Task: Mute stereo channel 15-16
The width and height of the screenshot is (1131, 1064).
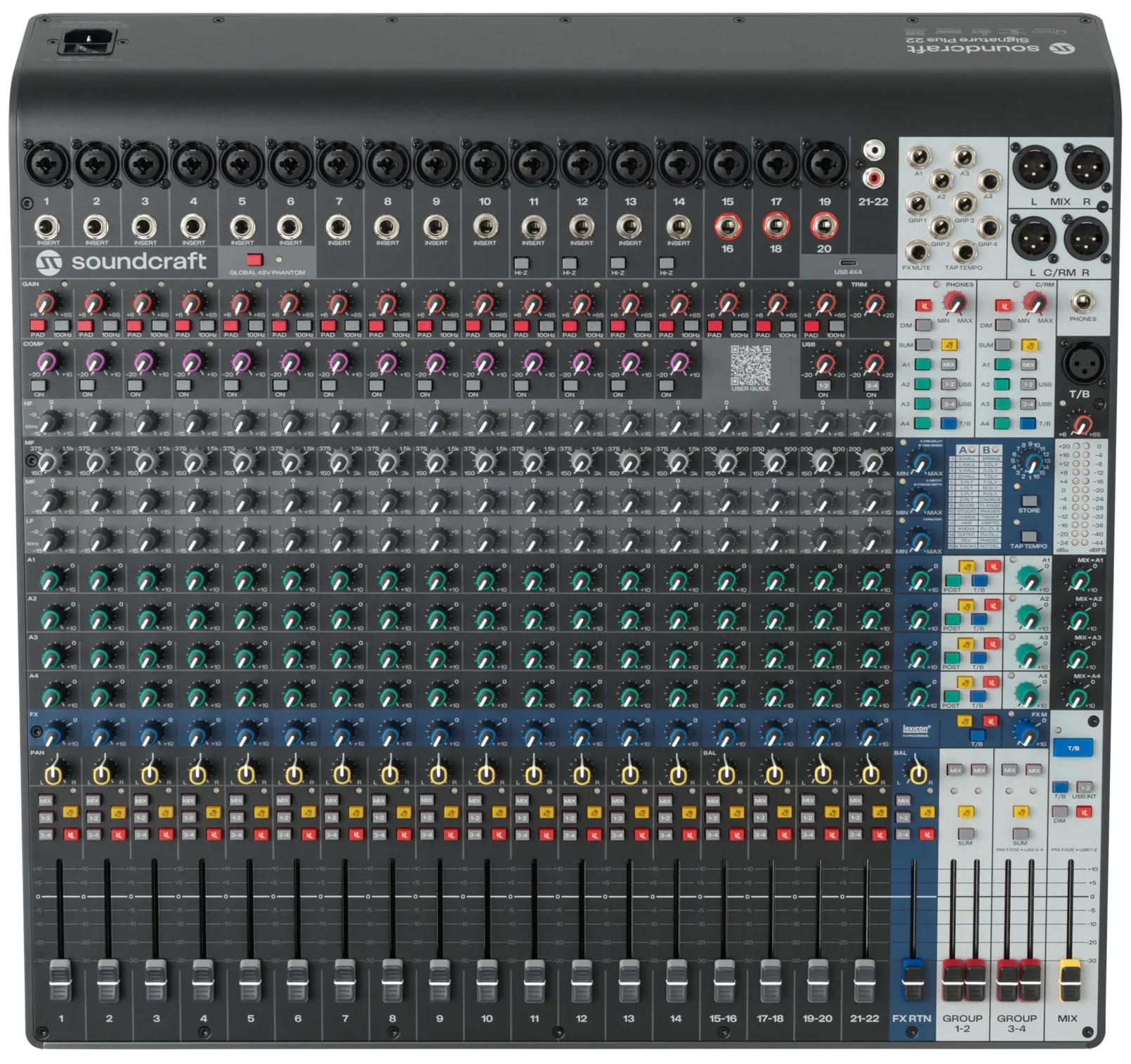Action: pyautogui.click(x=737, y=835)
